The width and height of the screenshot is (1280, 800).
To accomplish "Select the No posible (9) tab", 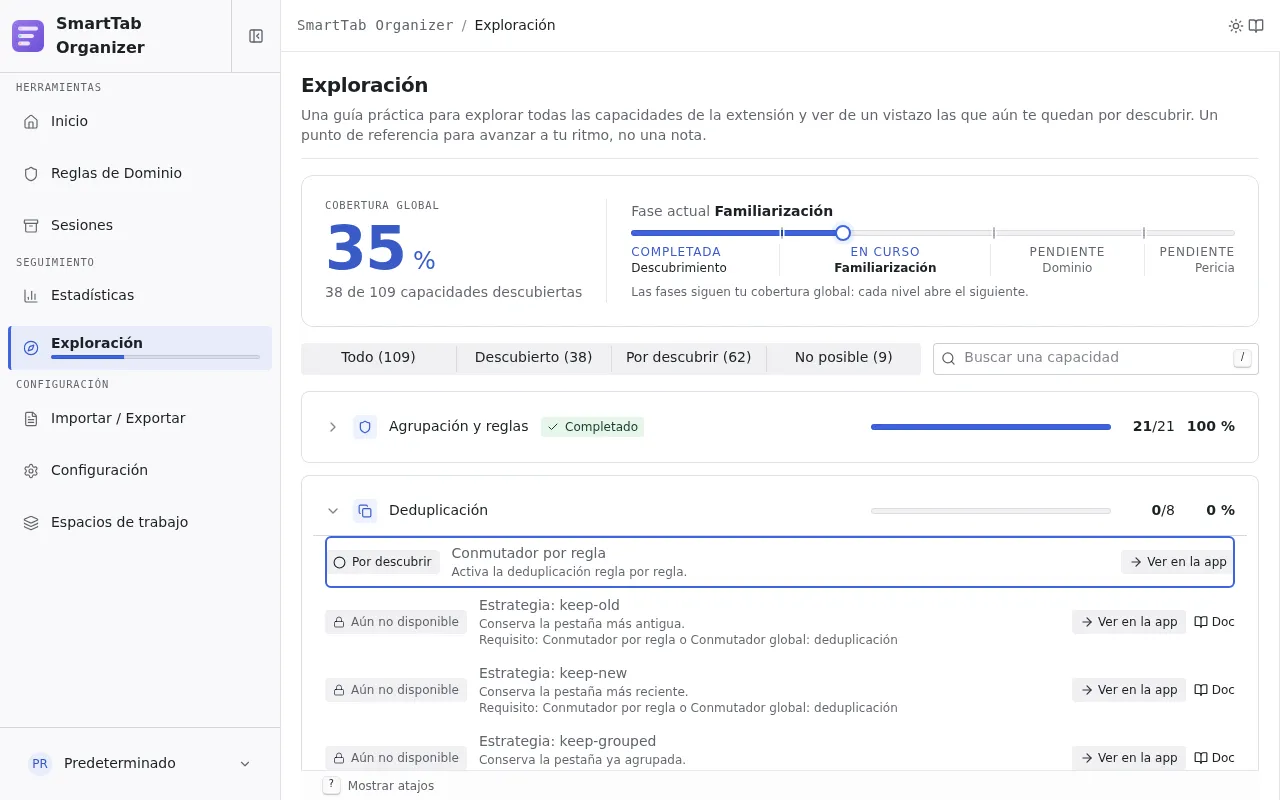I will click(x=843, y=358).
